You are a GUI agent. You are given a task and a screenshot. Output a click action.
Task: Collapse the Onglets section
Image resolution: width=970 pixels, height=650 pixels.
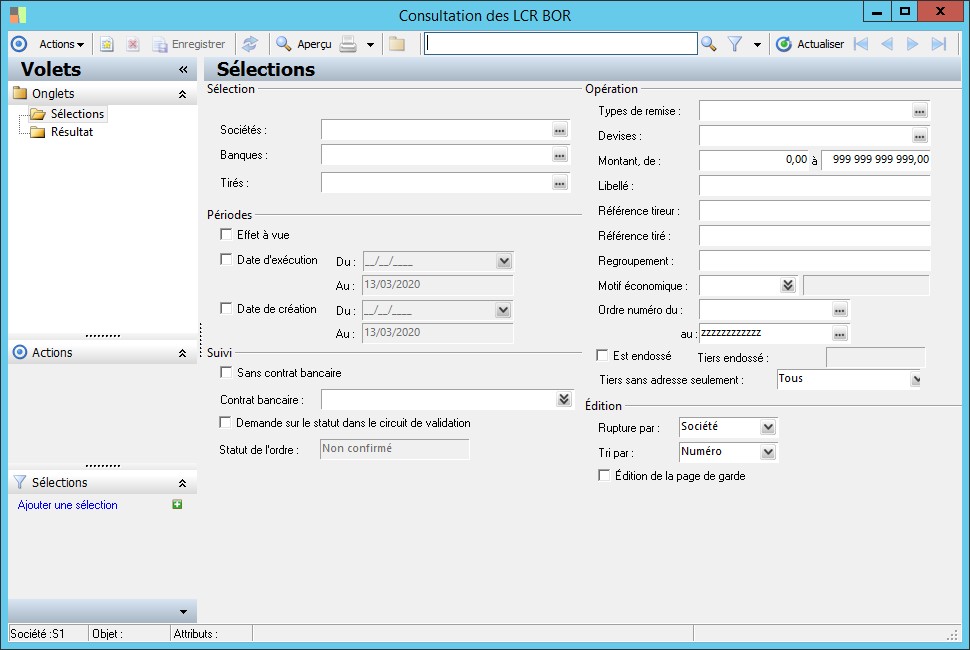pyautogui.click(x=182, y=94)
